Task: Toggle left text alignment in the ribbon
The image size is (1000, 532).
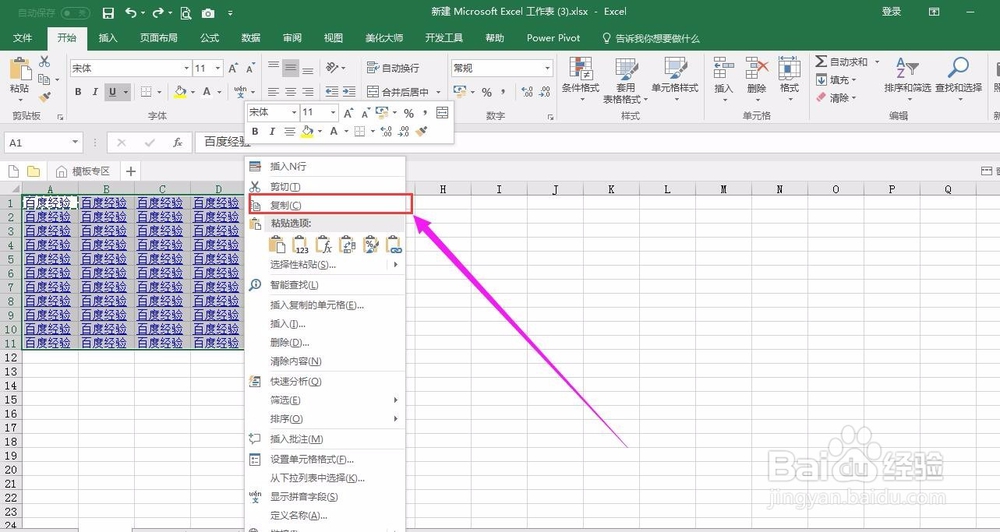Action: click(x=273, y=92)
